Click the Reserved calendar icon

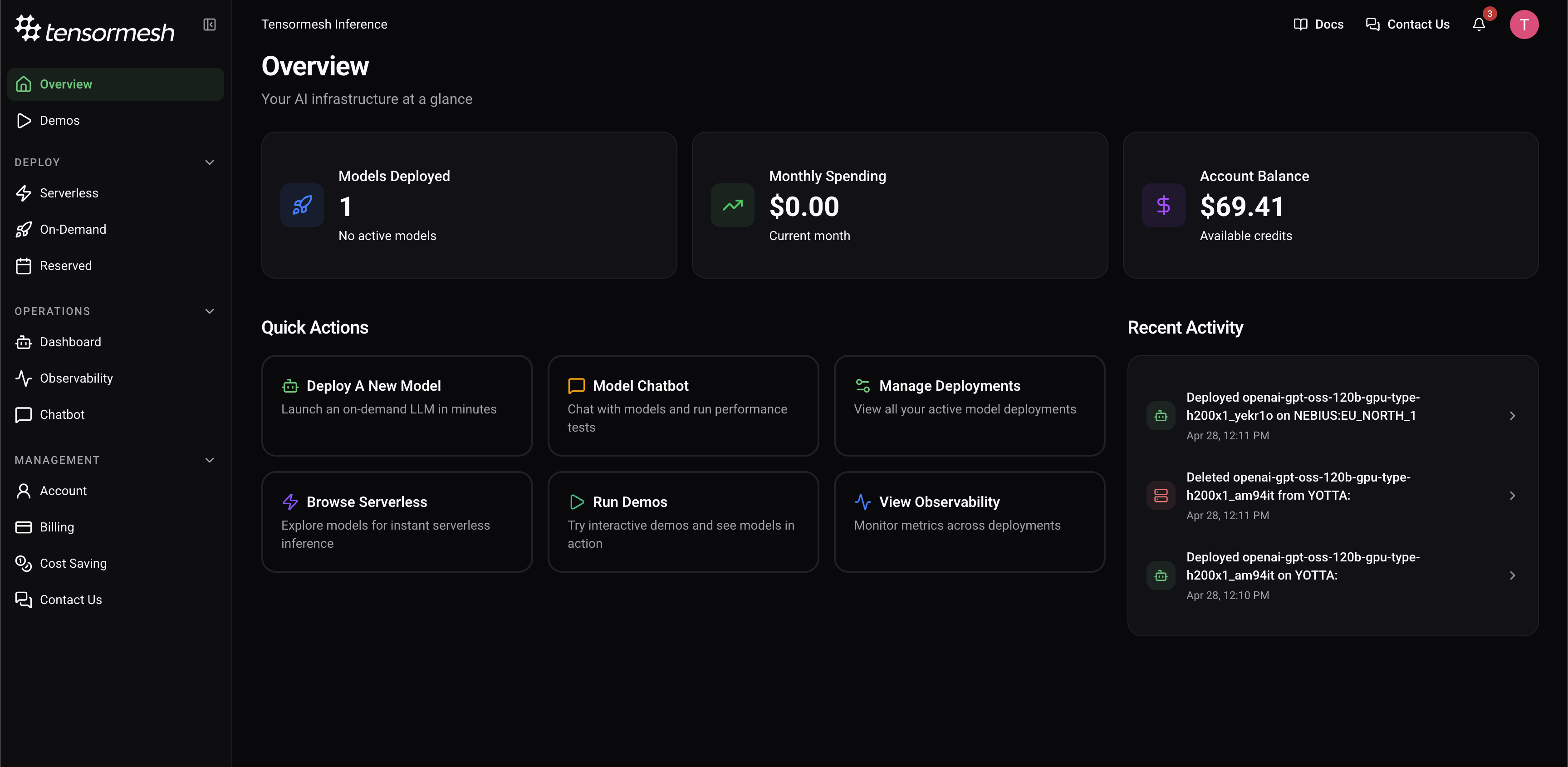coord(24,266)
